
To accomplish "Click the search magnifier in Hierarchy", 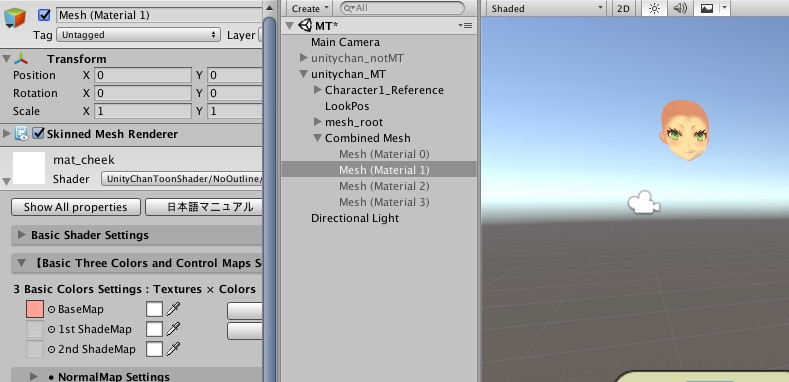I will pos(348,8).
